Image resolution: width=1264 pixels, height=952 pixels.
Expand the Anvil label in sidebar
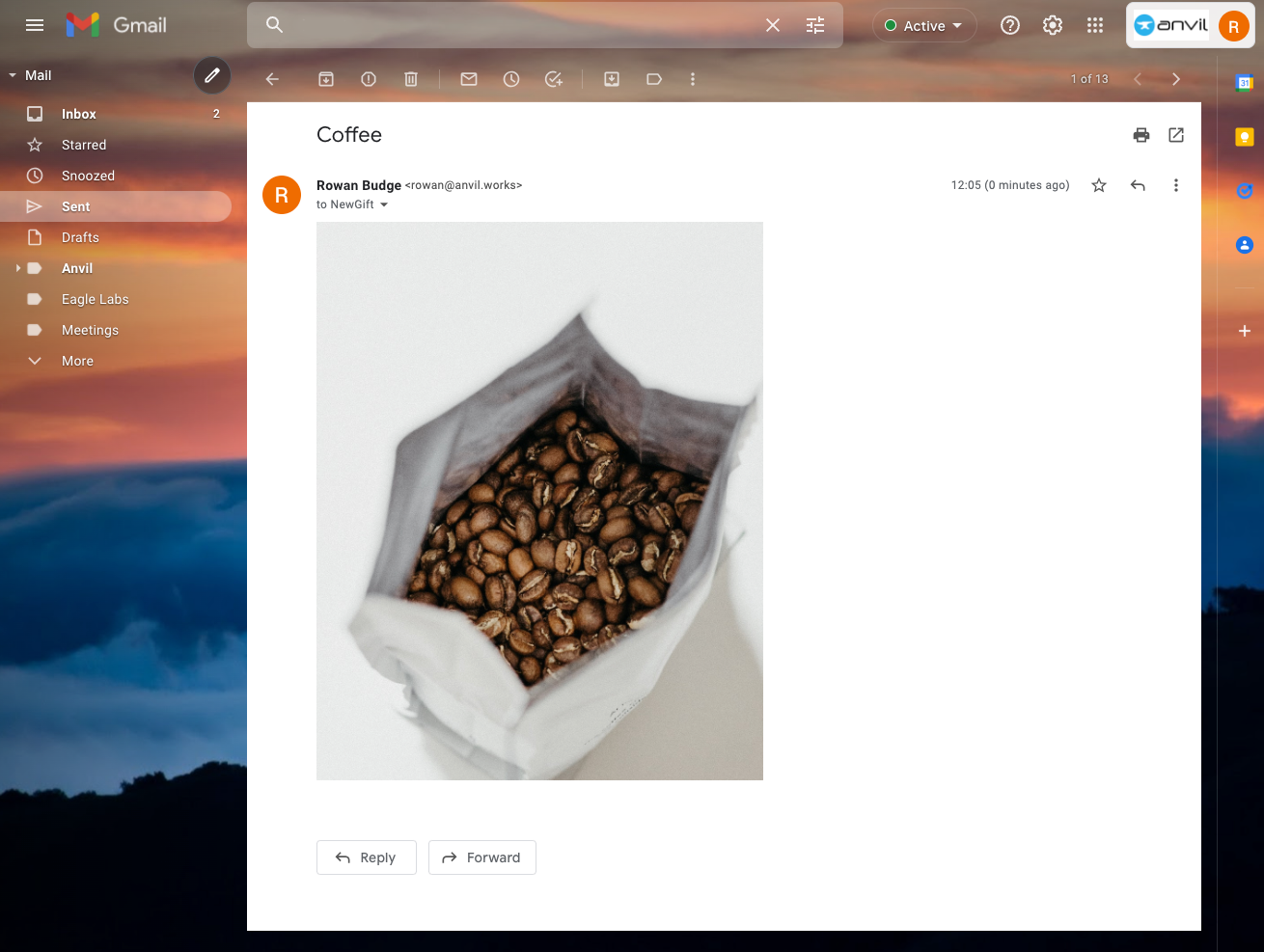point(18,268)
